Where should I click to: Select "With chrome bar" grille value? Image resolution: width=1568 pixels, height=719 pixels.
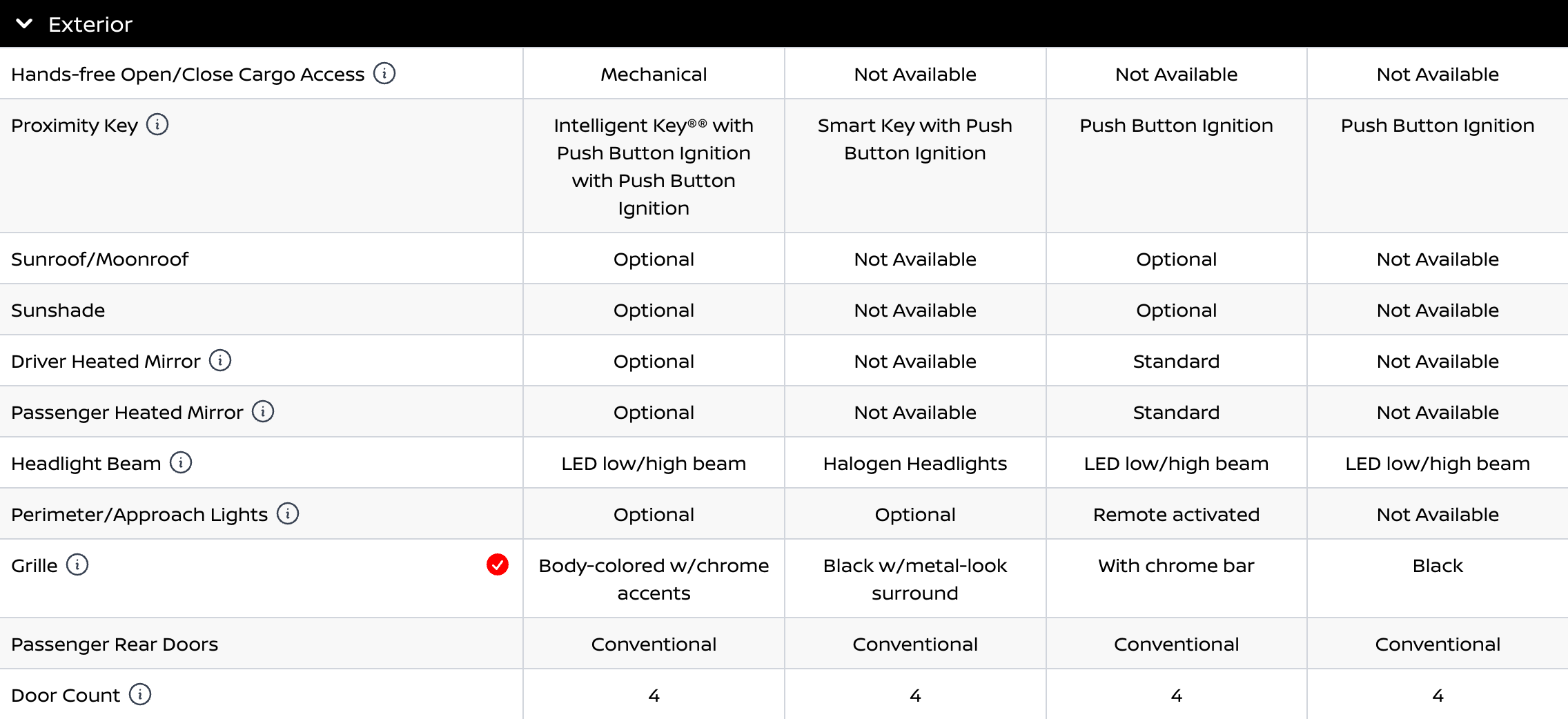1176,566
